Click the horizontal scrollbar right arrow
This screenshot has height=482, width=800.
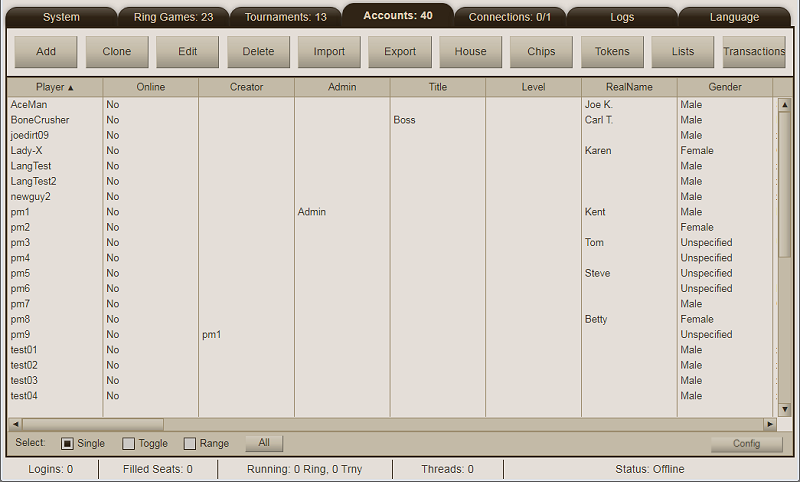click(770, 424)
